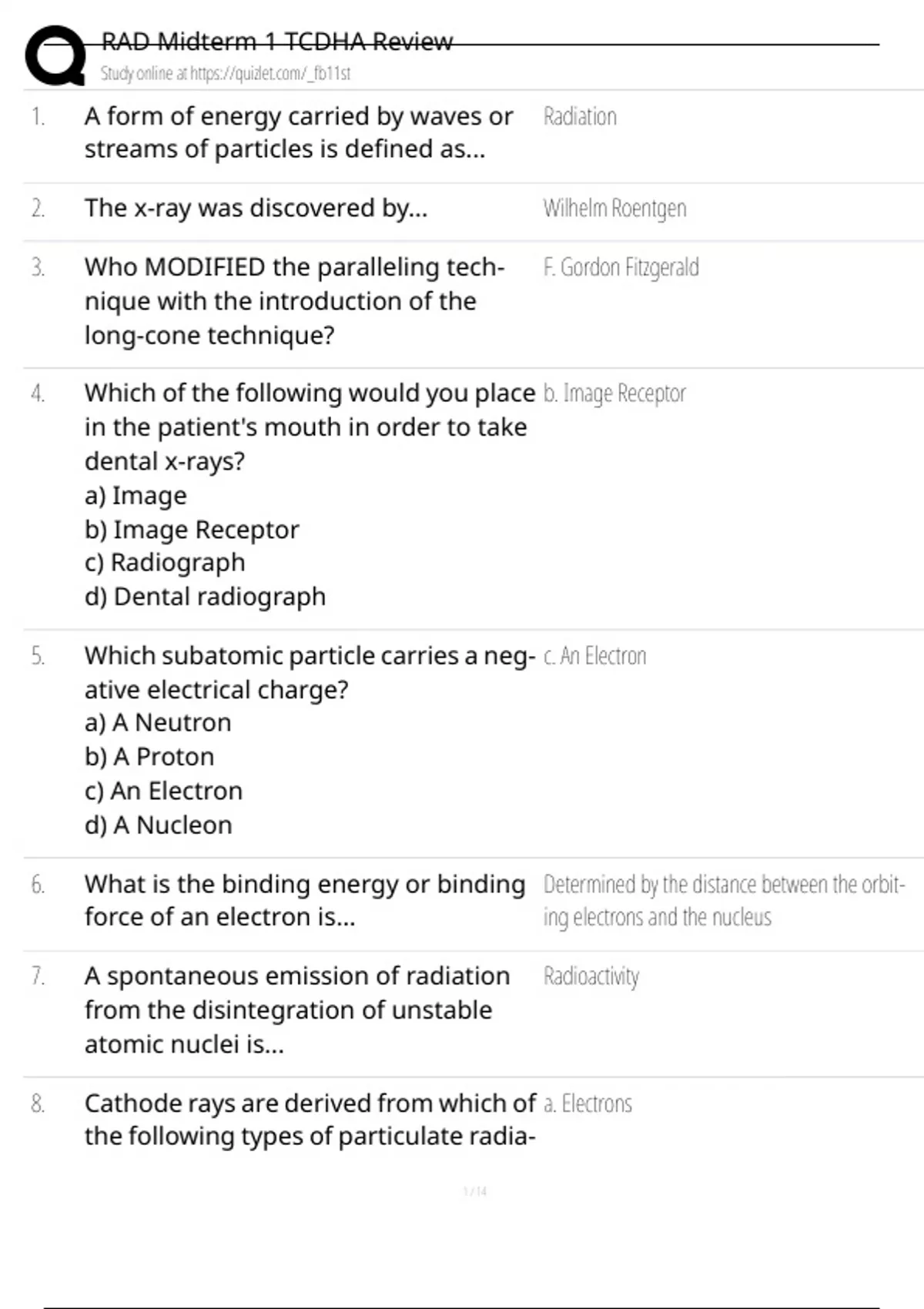
Task: Click the answer "a. Electrons"
Action: pyautogui.click(x=588, y=1104)
